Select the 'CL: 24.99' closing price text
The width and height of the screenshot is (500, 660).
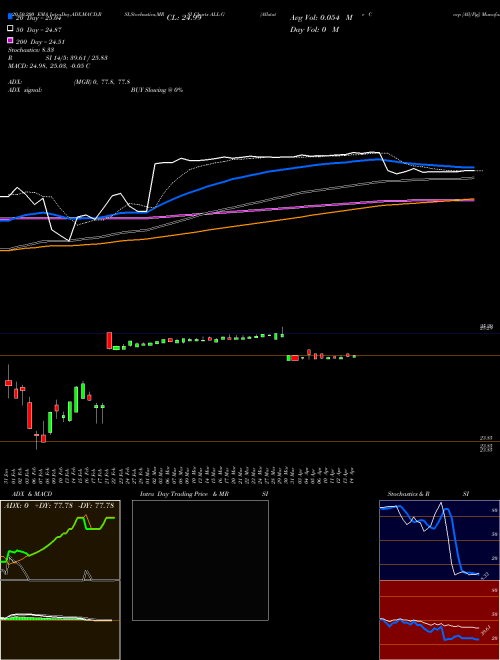point(184,18)
